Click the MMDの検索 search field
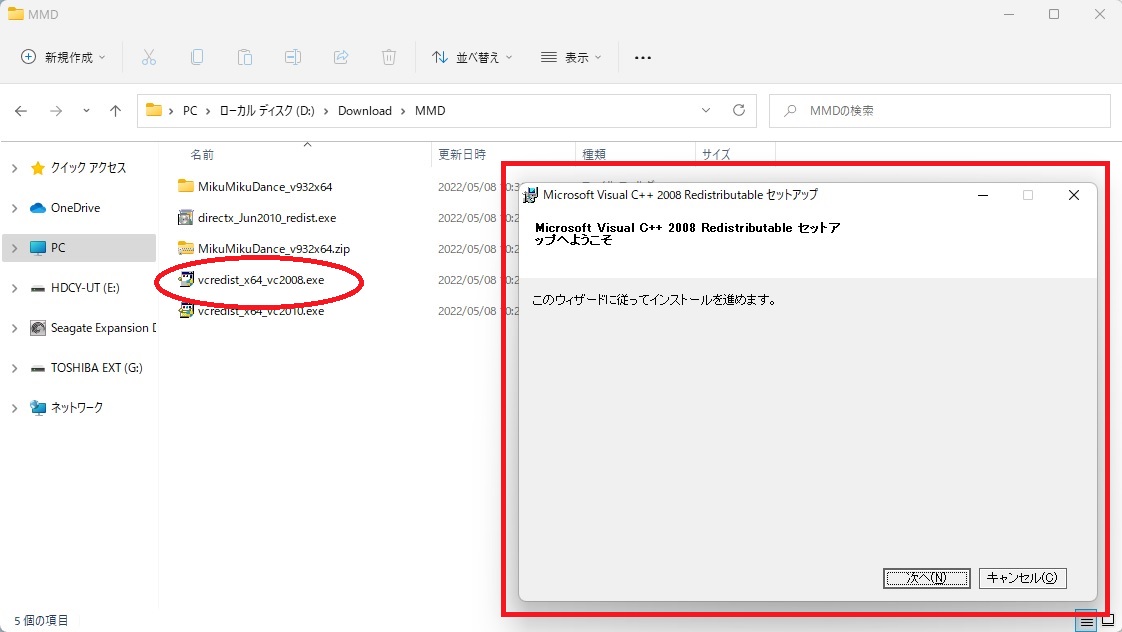 pyautogui.click(x=940, y=111)
